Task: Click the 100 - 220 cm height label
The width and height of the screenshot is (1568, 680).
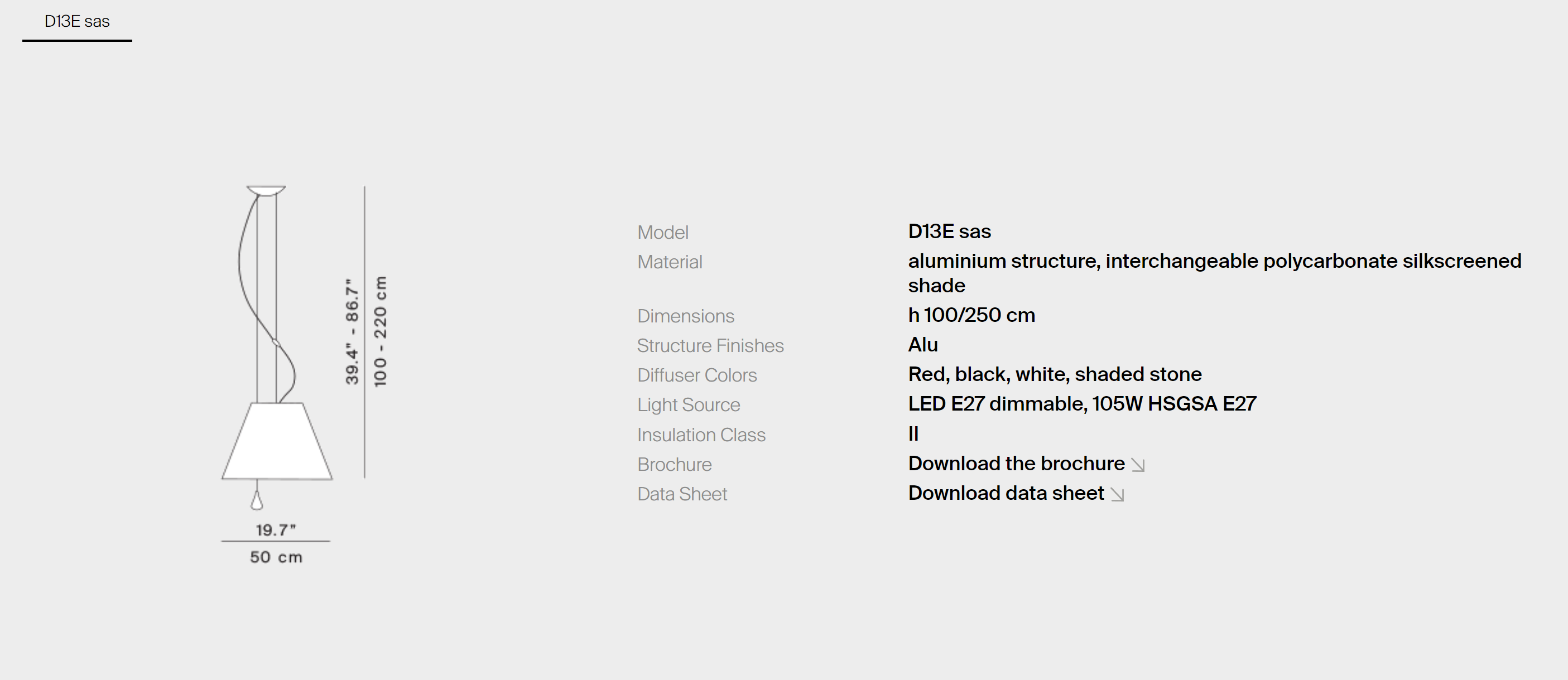Action: (380, 331)
